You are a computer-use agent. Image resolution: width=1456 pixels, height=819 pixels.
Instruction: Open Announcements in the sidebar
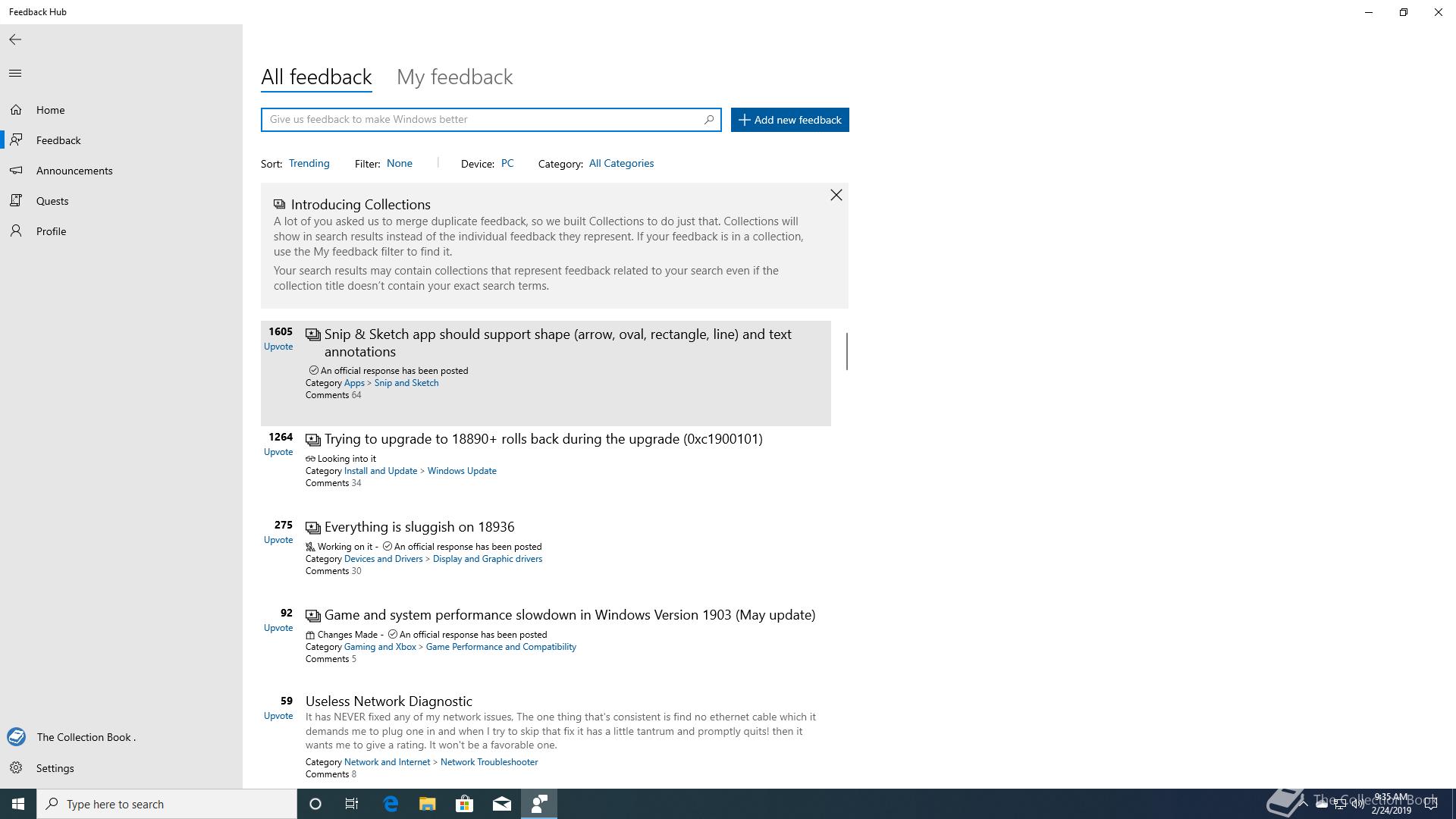click(121, 171)
